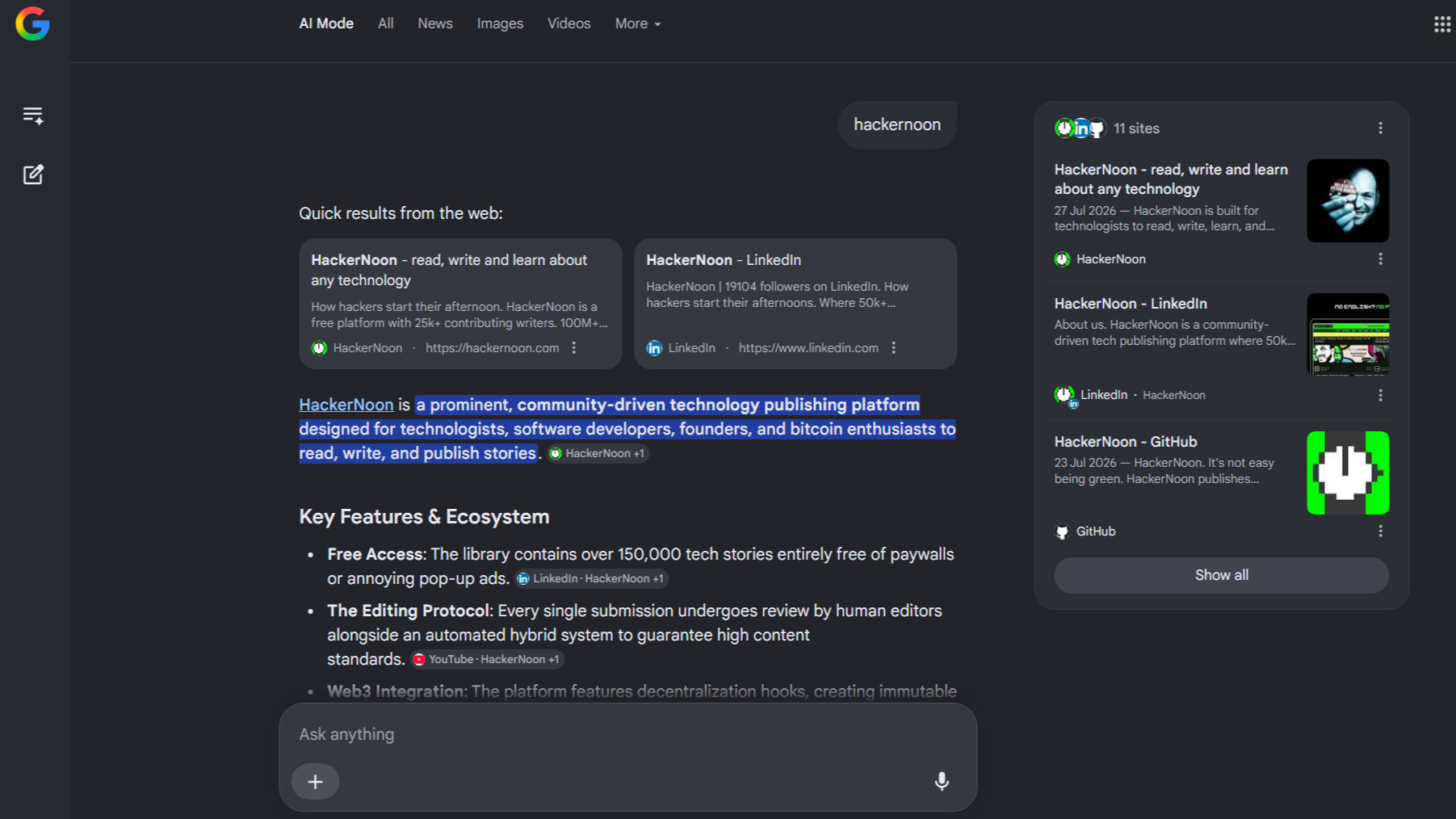
Task: Click the HackerNoon face thumbnail image
Action: [1348, 200]
